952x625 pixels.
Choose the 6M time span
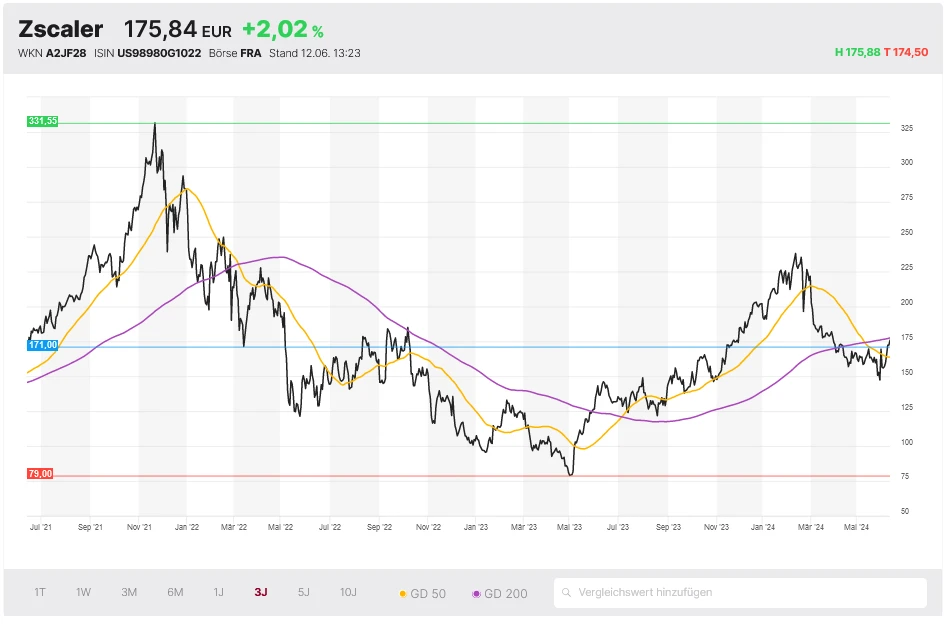pyautogui.click(x=175, y=592)
